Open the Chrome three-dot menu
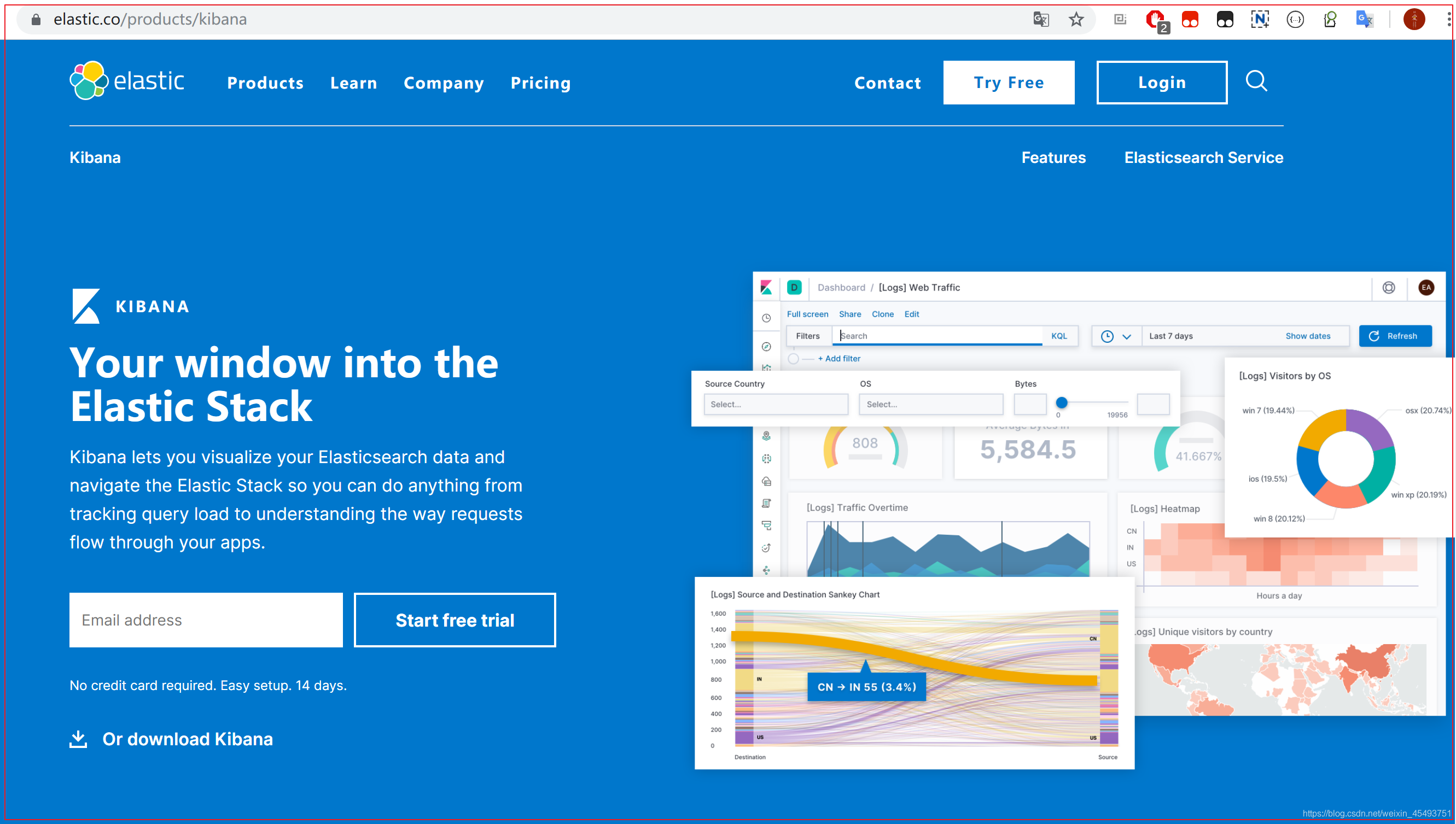1456x824 pixels. (1448, 20)
